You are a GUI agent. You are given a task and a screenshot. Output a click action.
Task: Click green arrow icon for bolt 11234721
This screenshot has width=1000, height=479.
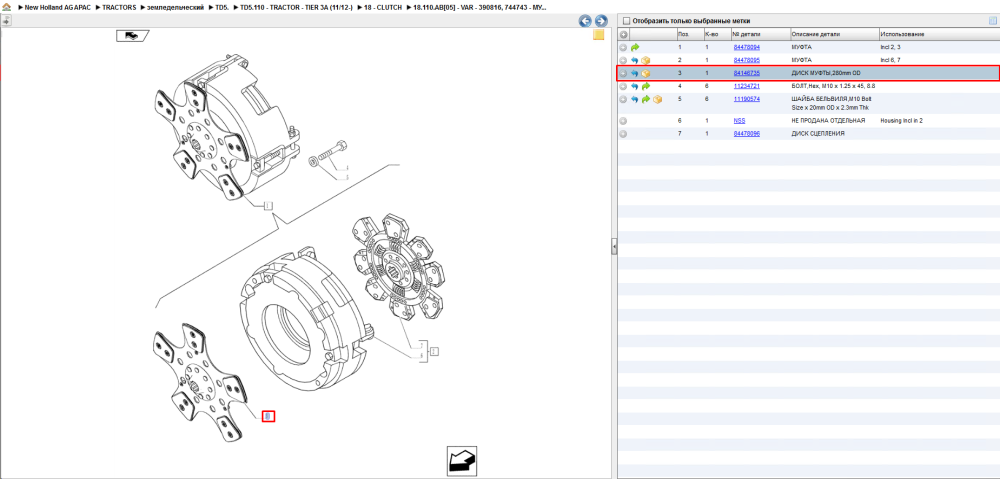pyautogui.click(x=645, y=85)
